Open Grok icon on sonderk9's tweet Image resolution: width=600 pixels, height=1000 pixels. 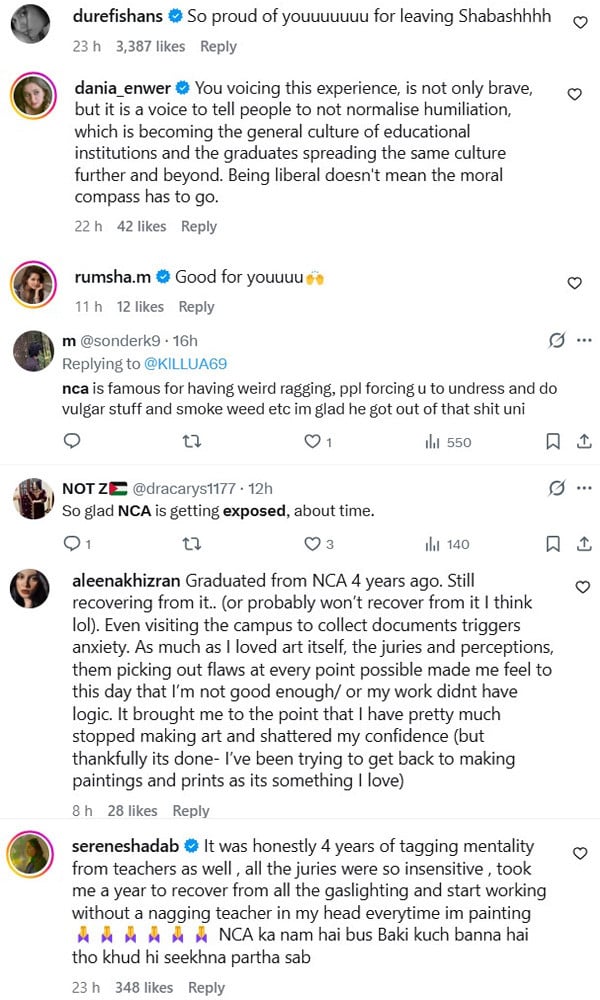[x=557, y=341]
